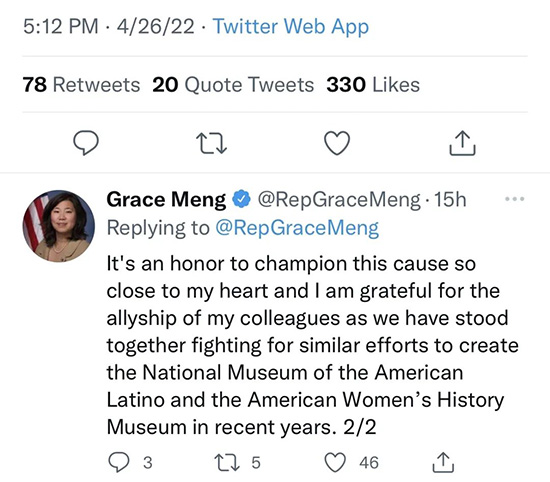Click the 5:12 PM 4/26/22 timestamp
The image size is (550, 482).
pyautogui.click(x=109, y=26)
